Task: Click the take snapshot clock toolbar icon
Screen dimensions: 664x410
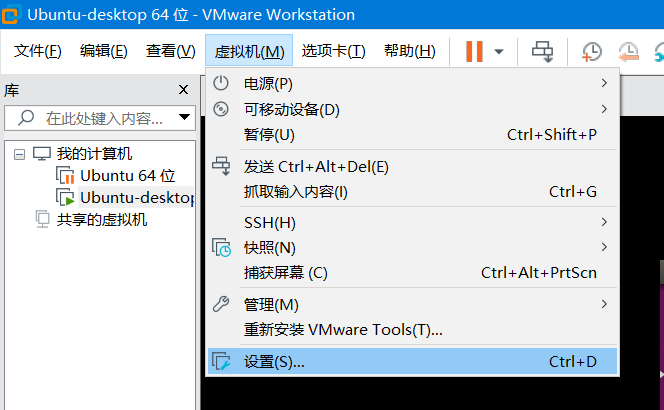Action: coord(592,52)
